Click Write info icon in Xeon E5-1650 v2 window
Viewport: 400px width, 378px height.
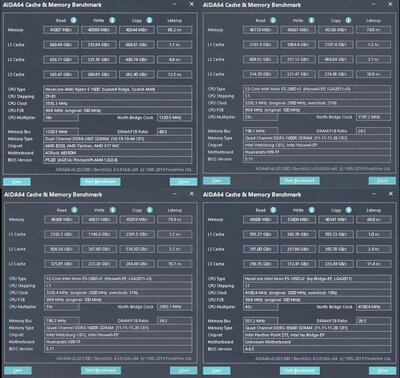[311, 210]
